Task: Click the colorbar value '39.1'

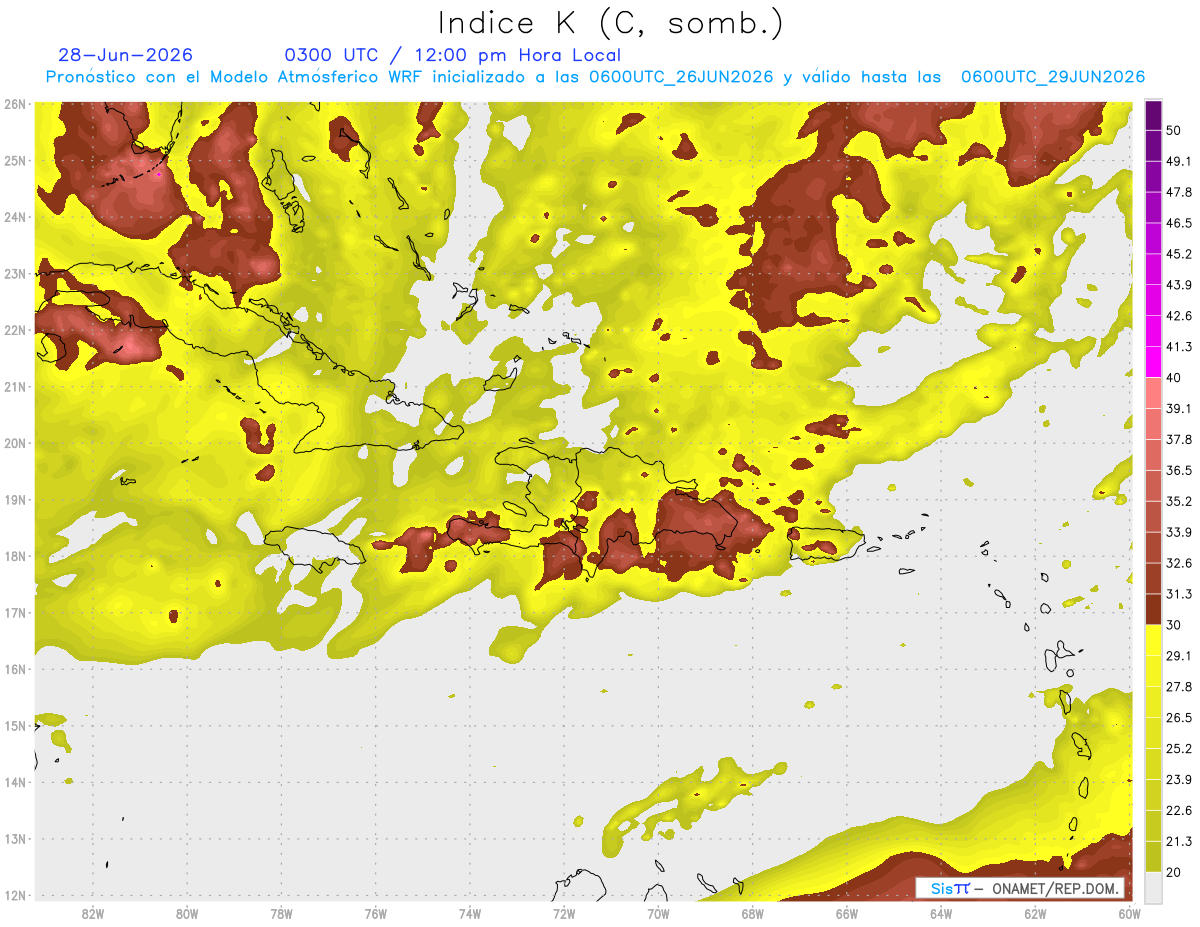Action: pos(1179,408)
